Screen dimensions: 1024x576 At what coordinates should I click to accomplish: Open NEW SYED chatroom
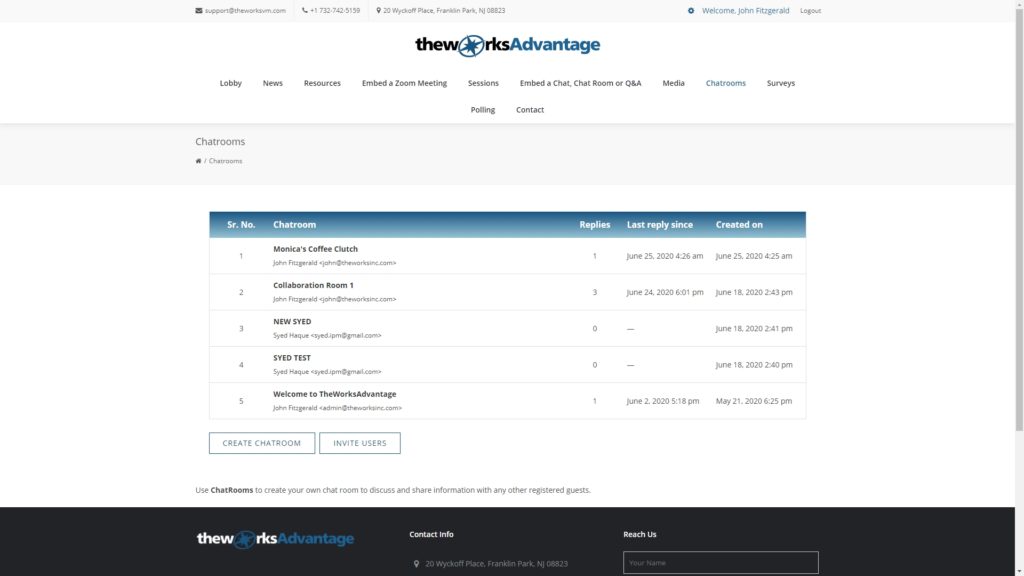[x=292, y=321]
